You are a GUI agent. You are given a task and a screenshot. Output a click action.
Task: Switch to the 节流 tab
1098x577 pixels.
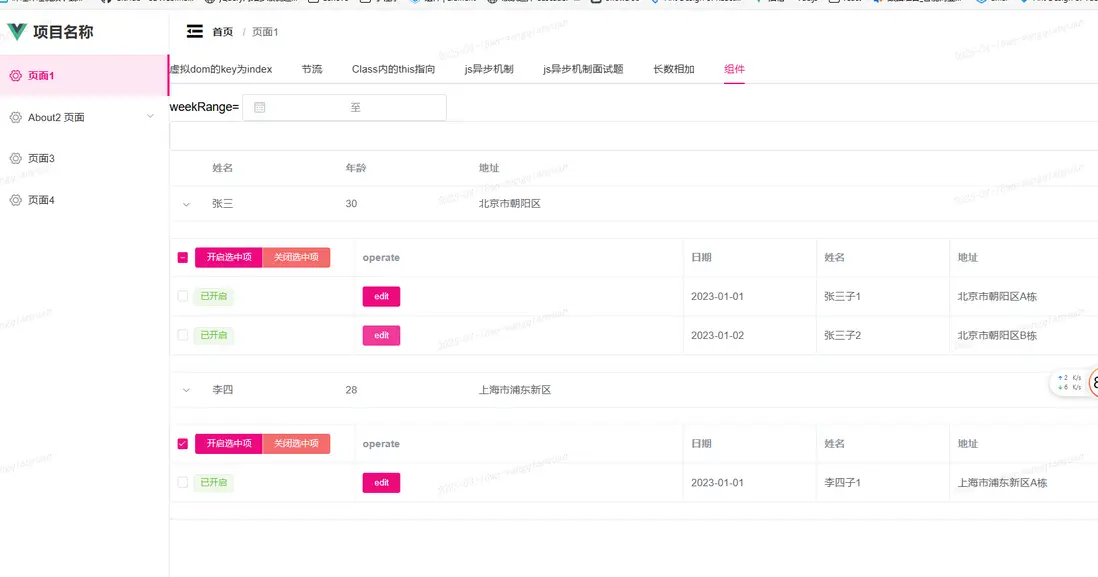(x=312, y=69)
